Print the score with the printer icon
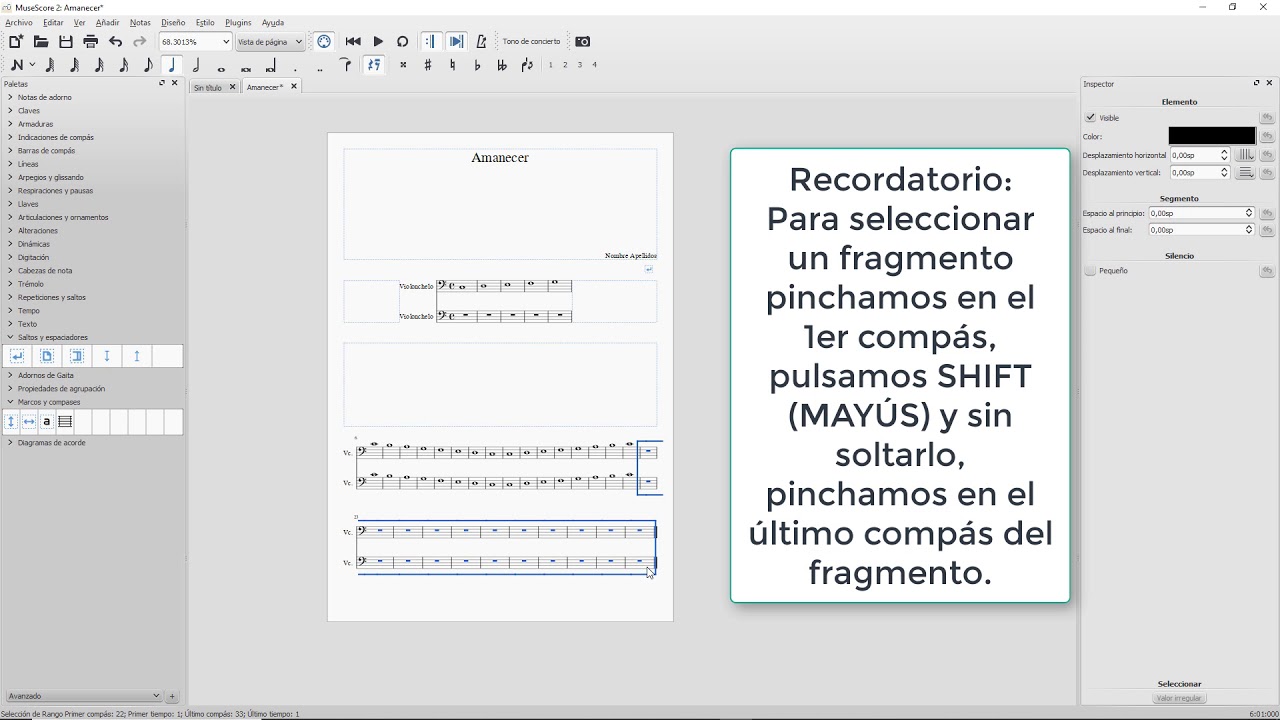 (91, 42)
